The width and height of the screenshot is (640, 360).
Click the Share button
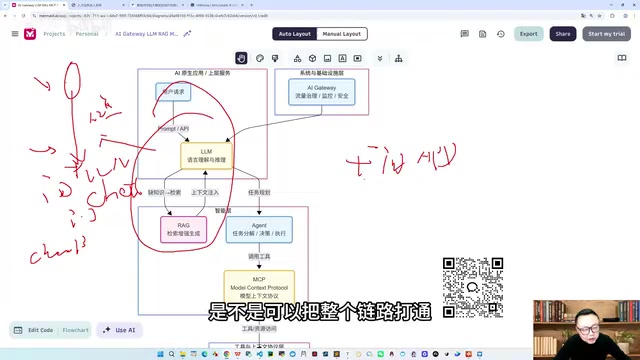(x=563, y=34)
